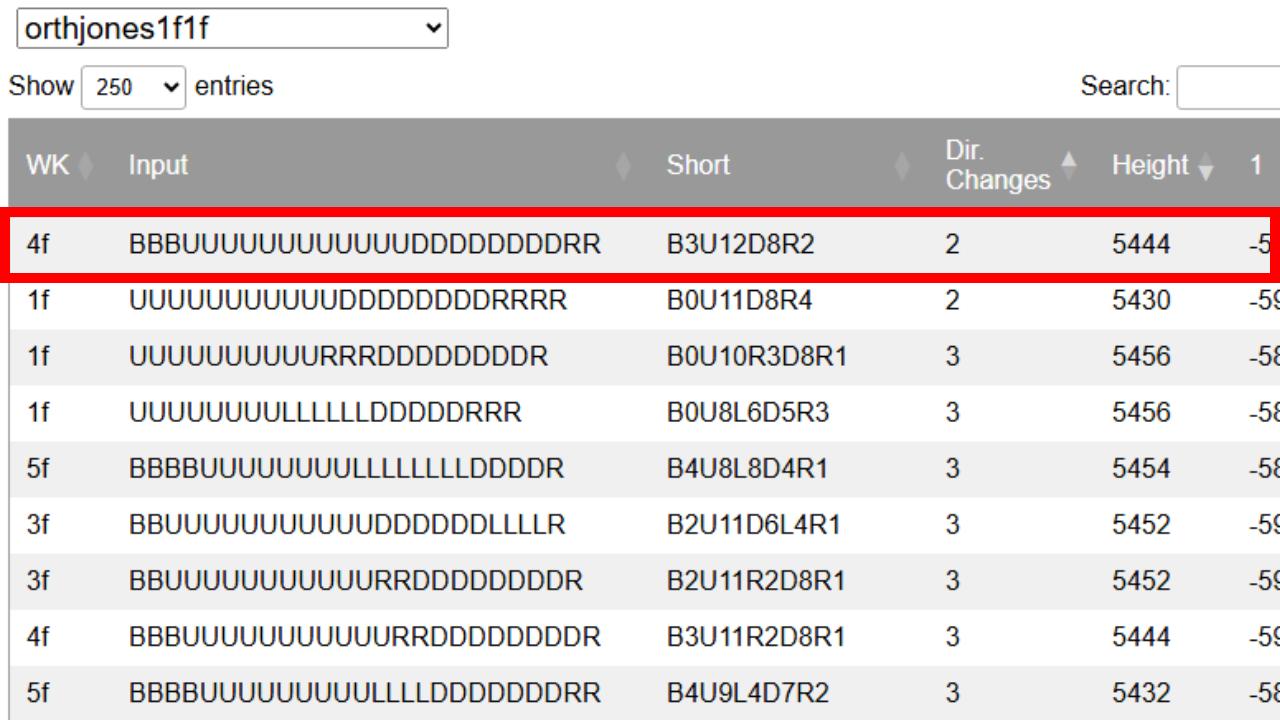Click the Height column sort arrow
Viewport: 1280px width, 720px height.
click(x=1205, y=166)
